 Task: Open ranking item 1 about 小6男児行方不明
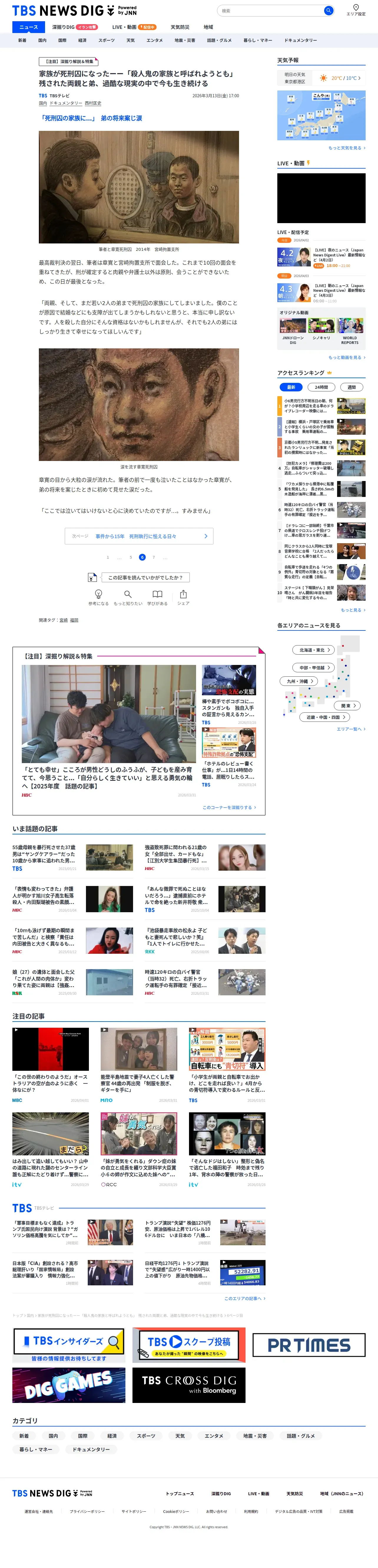pyautogui.click(x=321, y=406)
